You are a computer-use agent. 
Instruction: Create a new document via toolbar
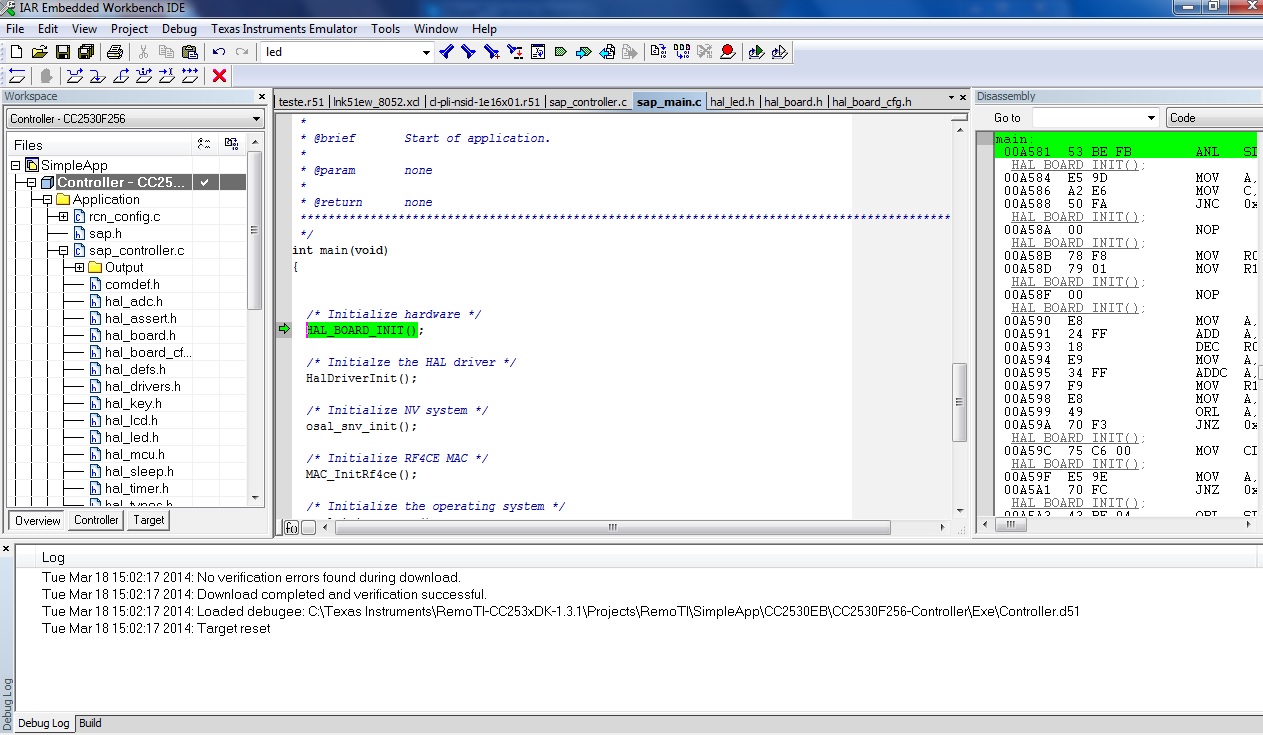pyautogui.click(x=16, y=52)
